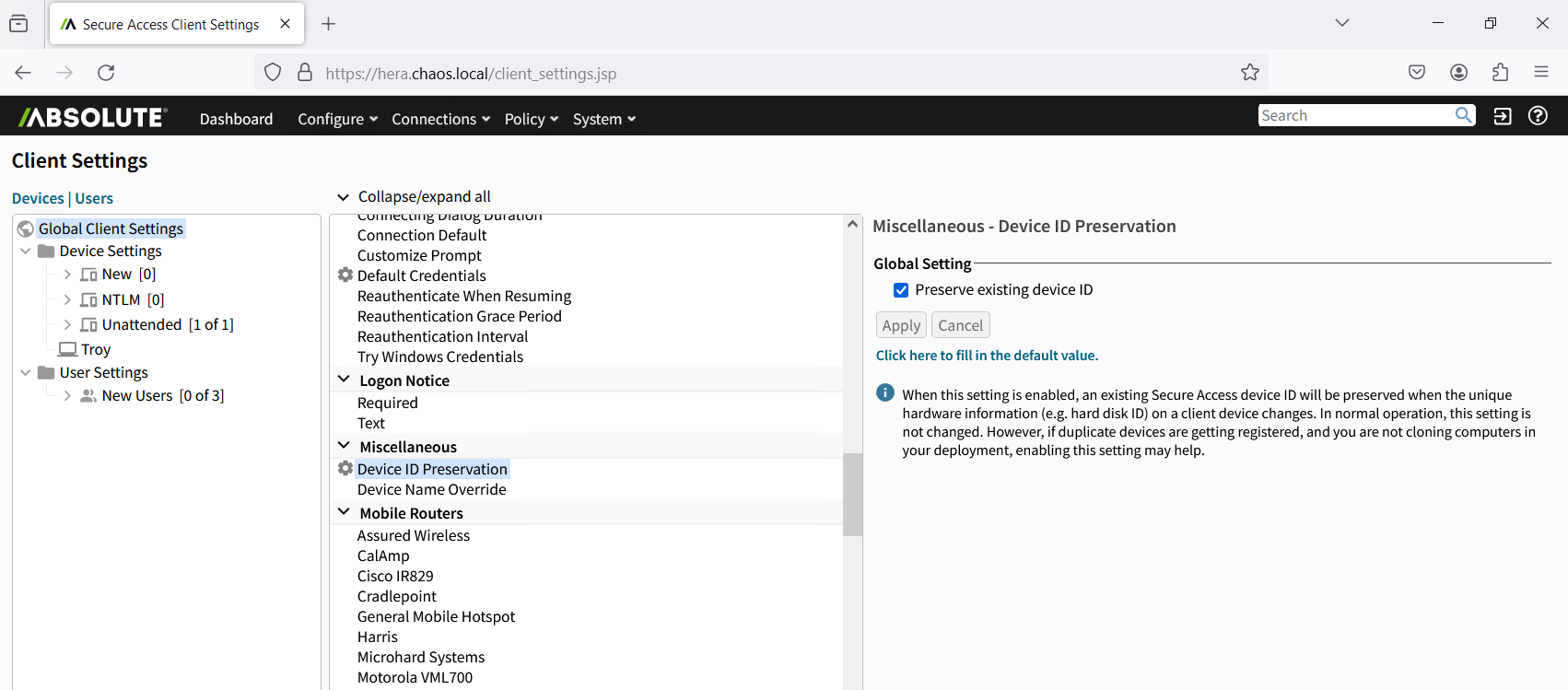This screenshot has width=1568, height=690.
Task: Open the Users link
Action: pyautogui.click(x=94, y=198)
